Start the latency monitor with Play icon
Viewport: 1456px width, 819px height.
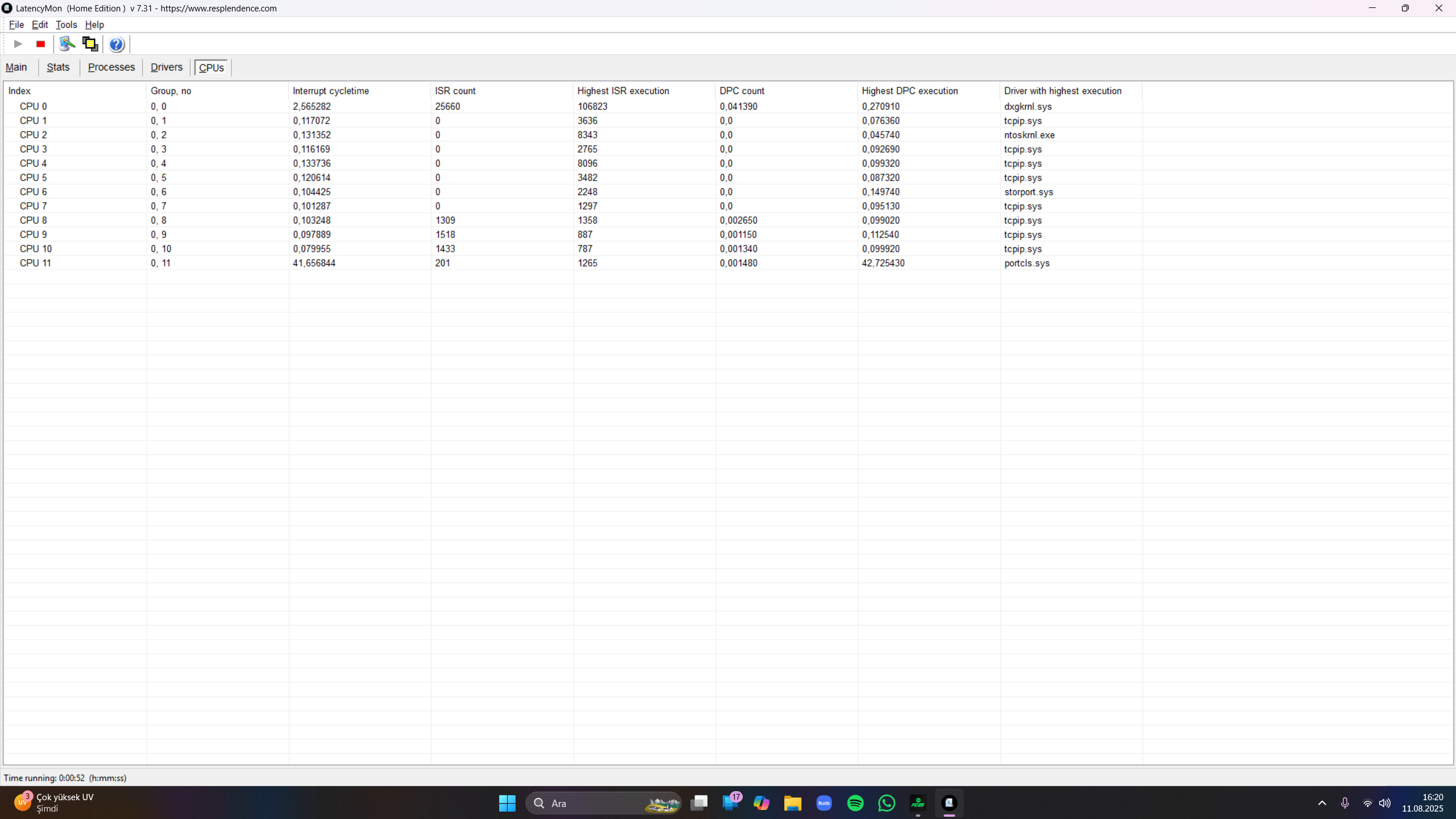(x=17, y=44)
